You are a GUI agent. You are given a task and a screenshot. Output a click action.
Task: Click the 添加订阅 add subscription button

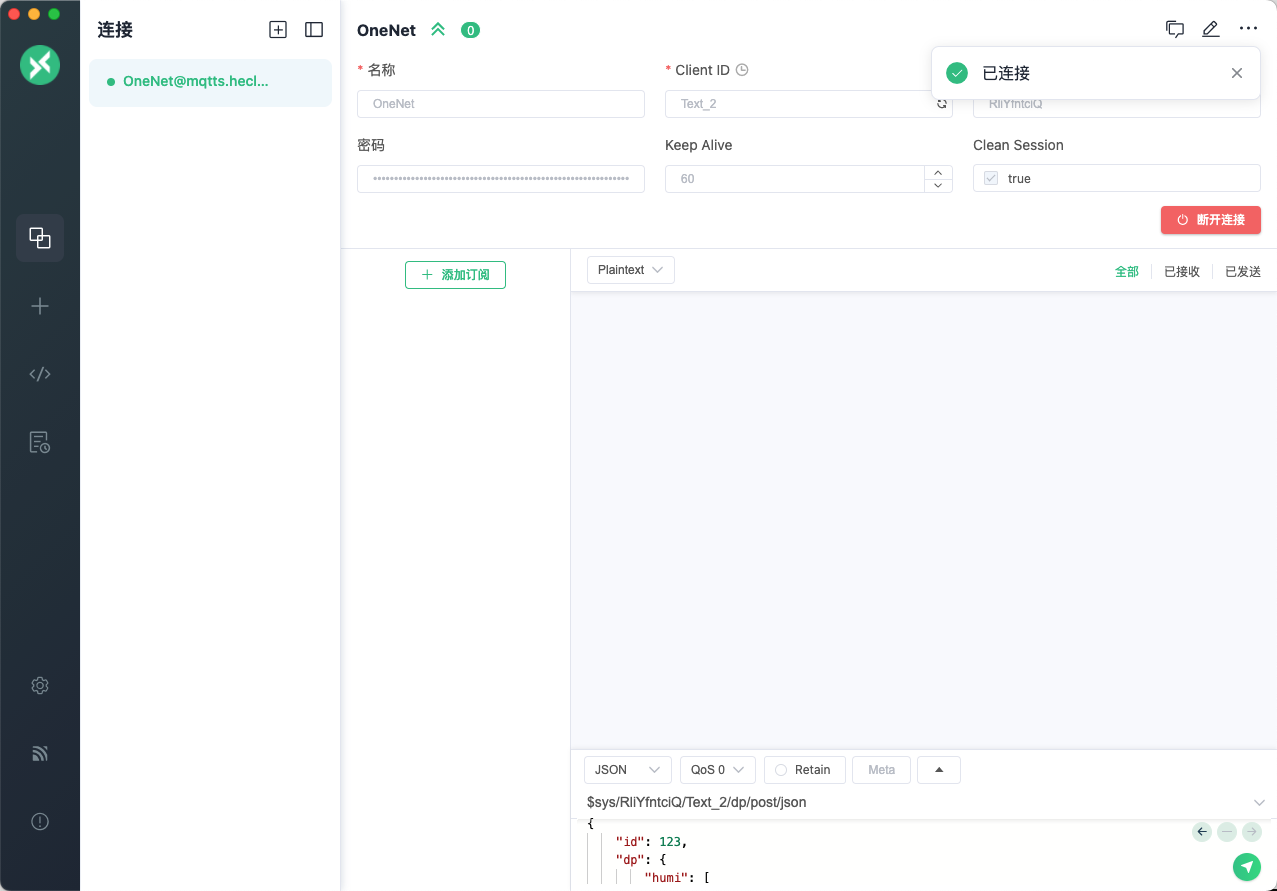[x=455, y=275]
